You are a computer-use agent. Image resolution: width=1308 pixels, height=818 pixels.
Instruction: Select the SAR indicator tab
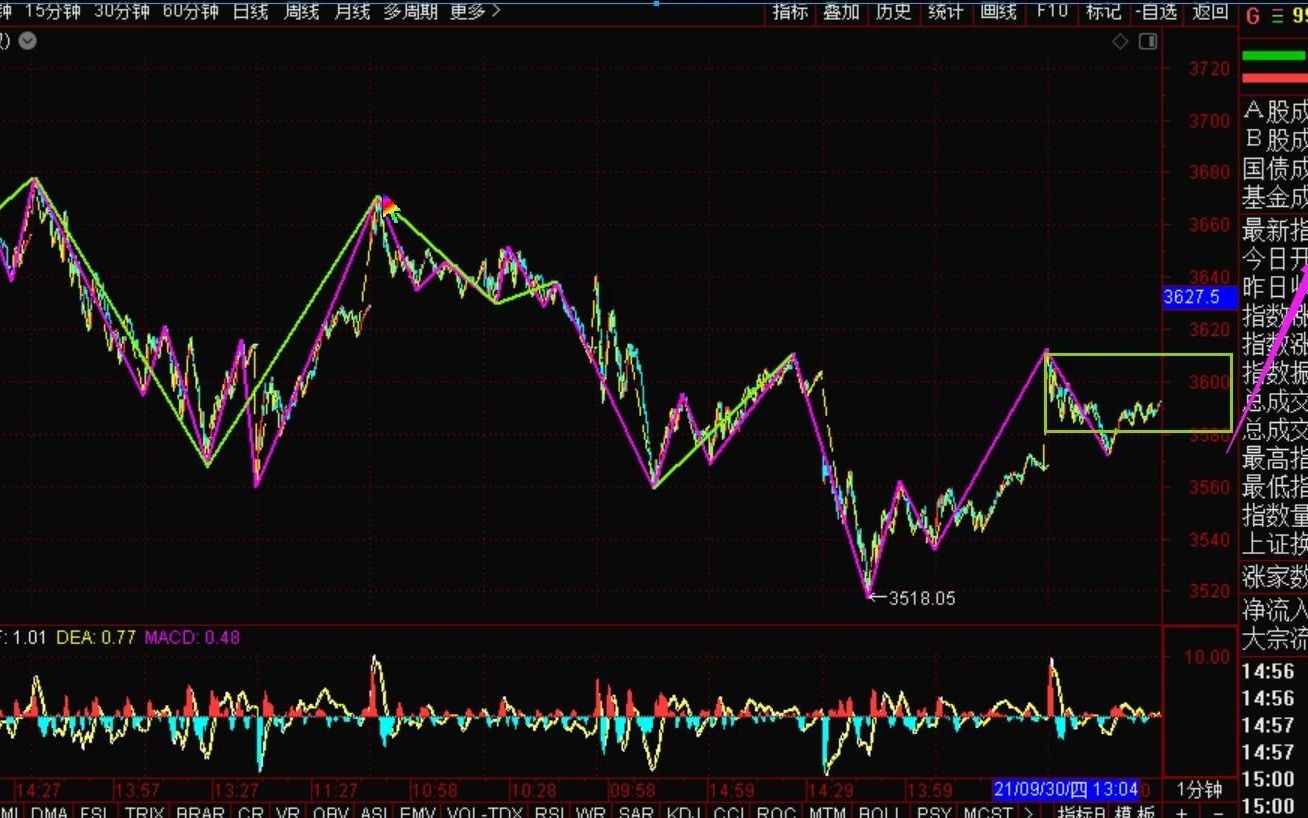pyautogui.click(x=636, y=813)
